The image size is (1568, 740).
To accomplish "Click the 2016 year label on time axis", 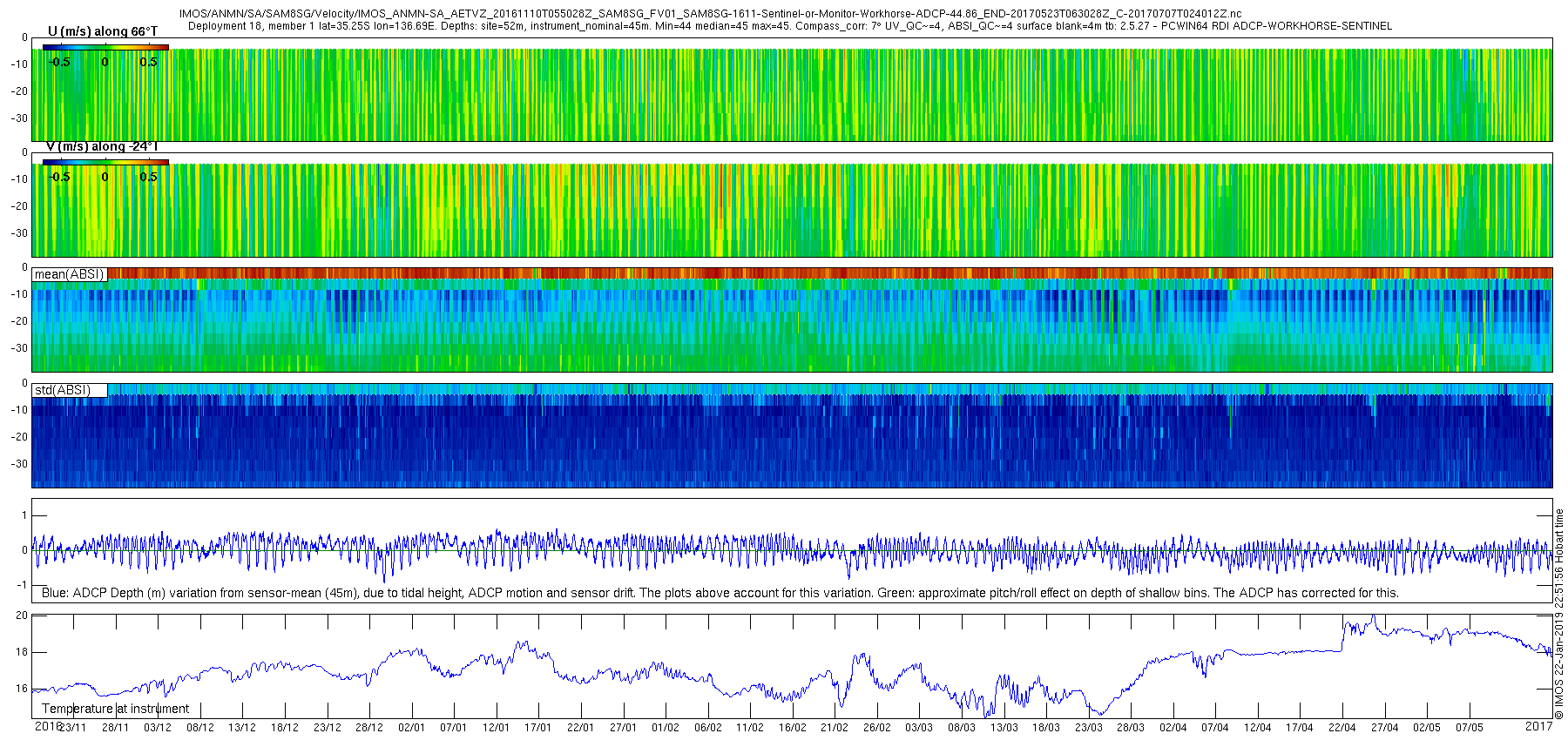I will [x=48, y=726].
